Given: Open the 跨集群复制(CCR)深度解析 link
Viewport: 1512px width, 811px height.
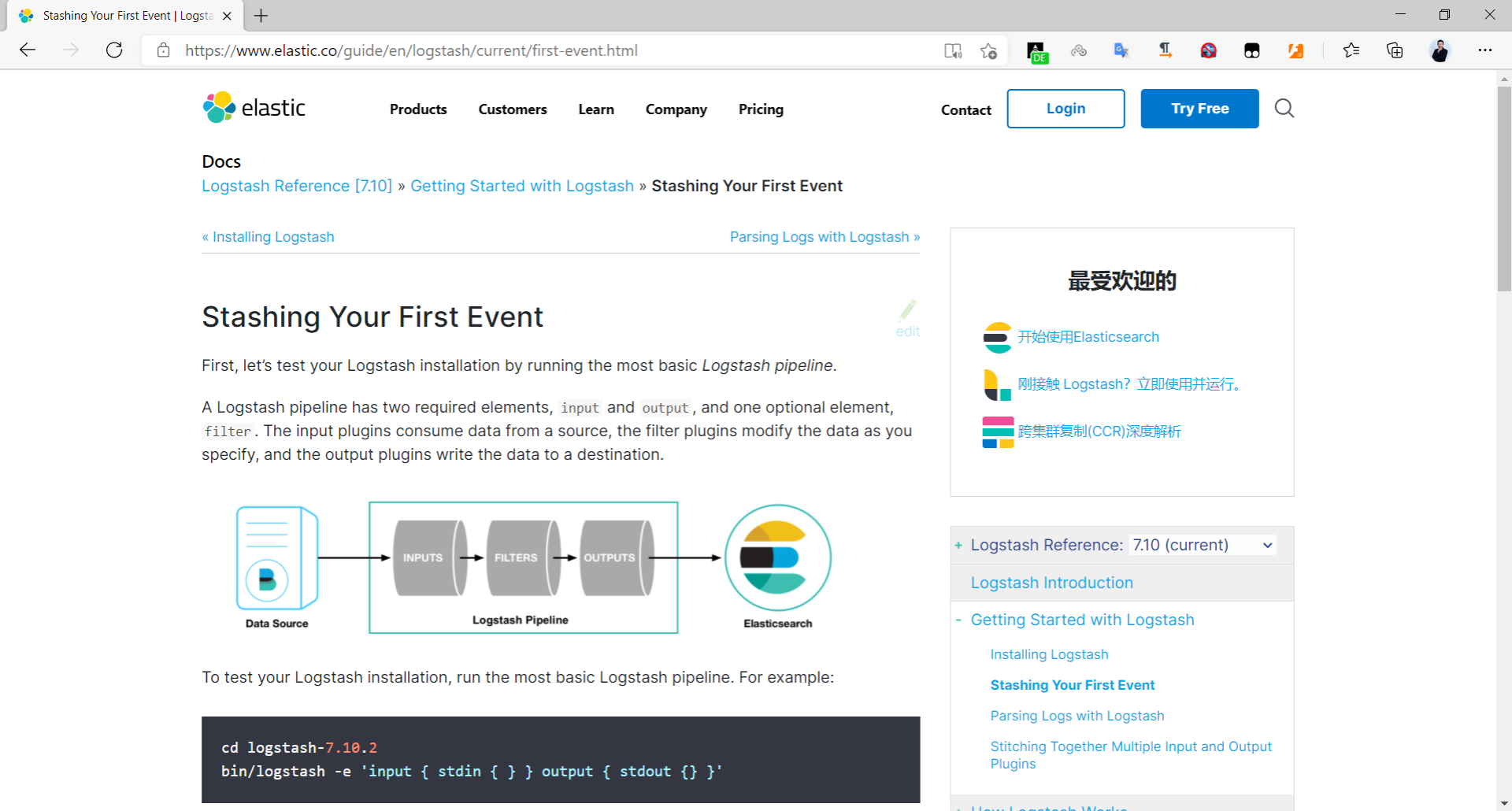Looking at the screenshot, I should coord(1099,431).
